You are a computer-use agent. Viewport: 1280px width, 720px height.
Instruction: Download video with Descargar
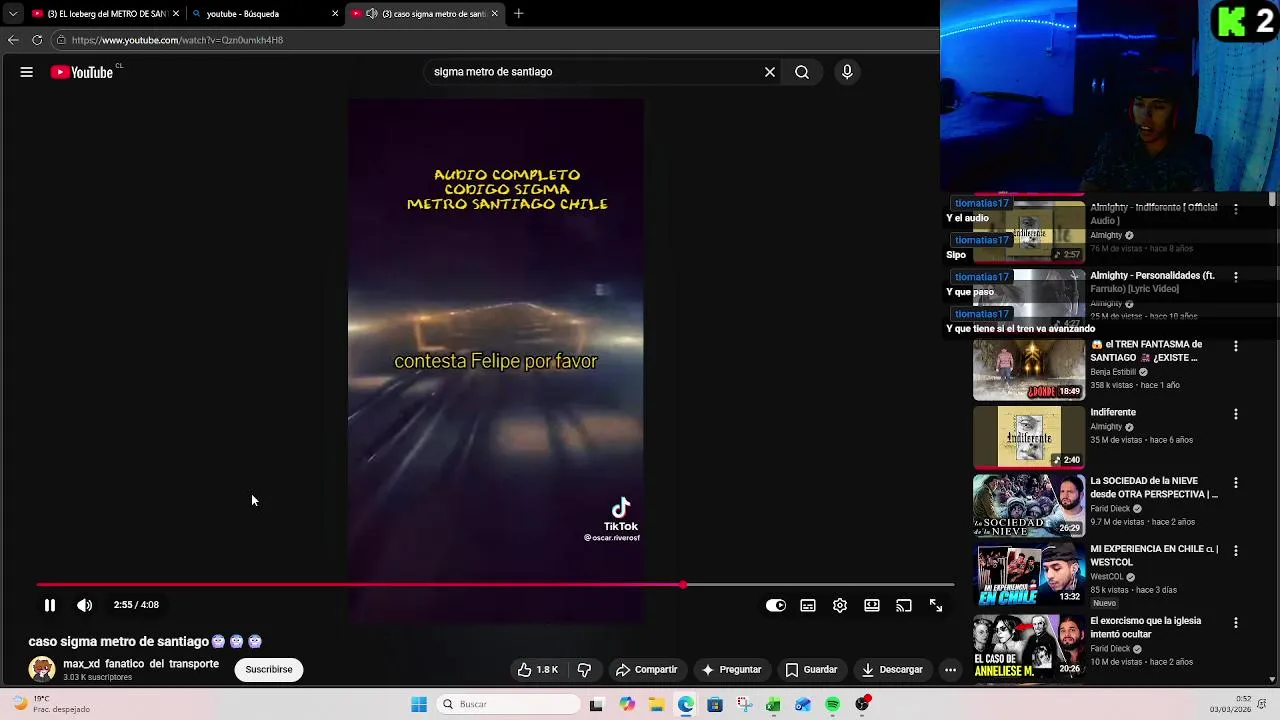[892, 670]
